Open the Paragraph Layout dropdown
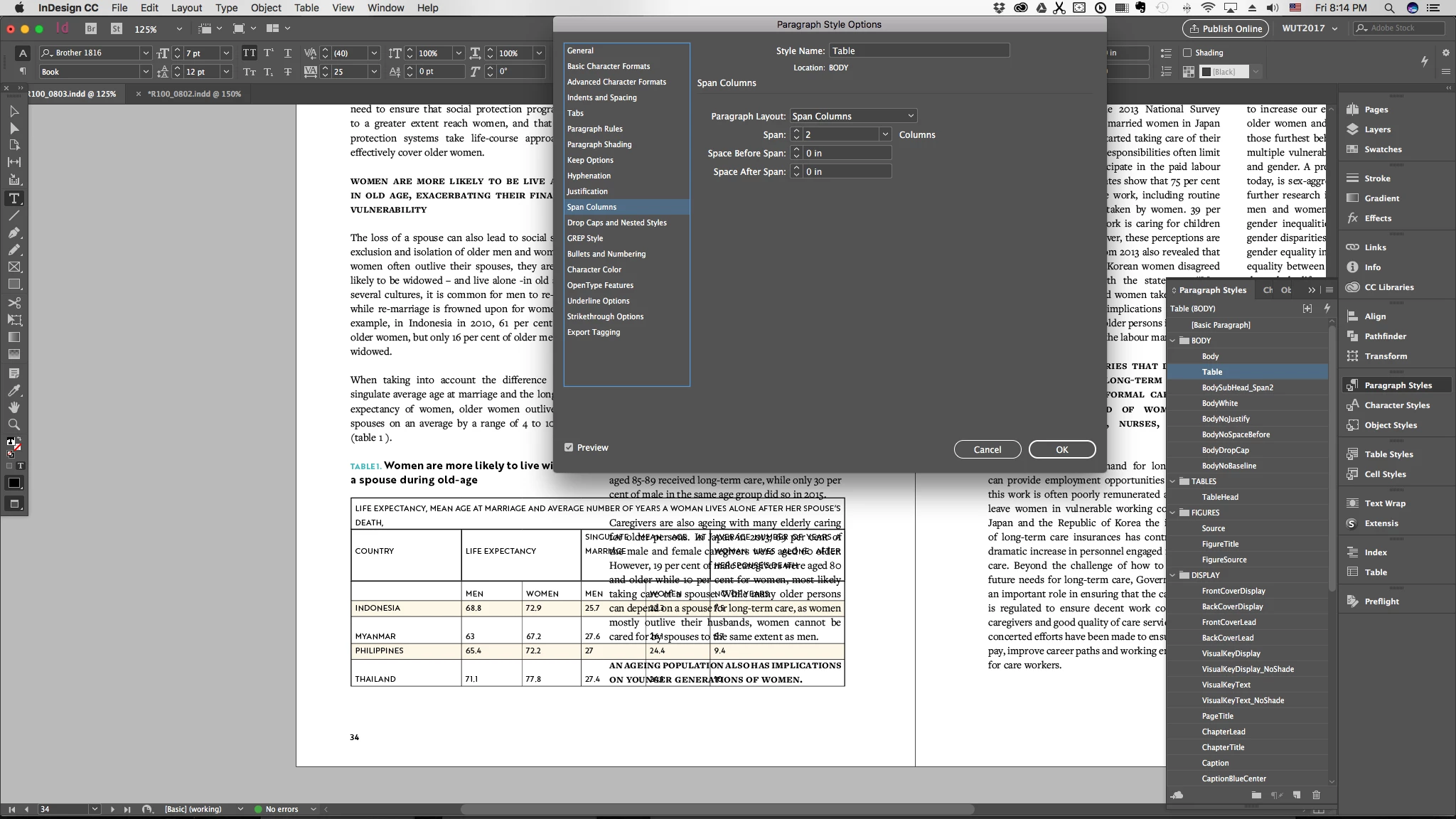 pyautogui.click(x=852, y=116)
